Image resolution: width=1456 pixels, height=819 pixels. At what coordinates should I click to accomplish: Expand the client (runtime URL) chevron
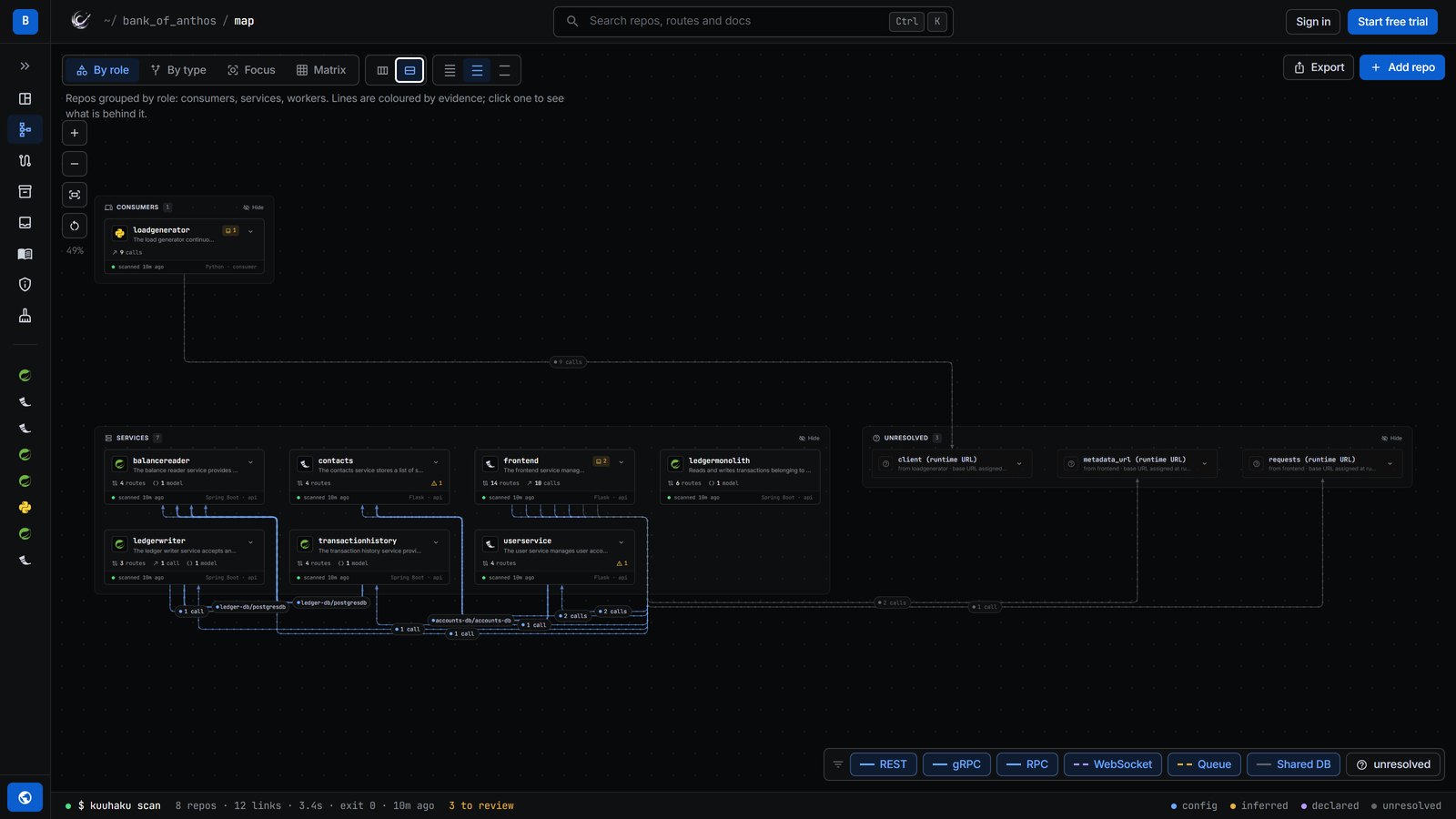[x=1019, y=463]
